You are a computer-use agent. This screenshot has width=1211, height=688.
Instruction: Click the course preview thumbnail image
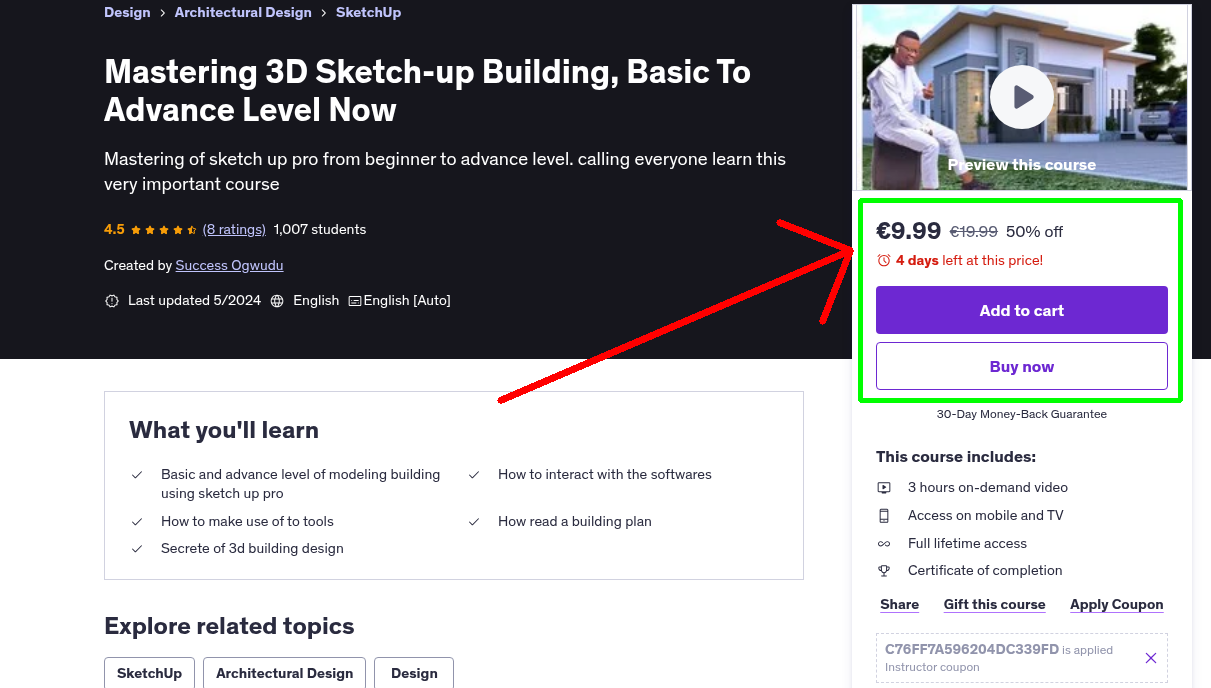click(1021, 97)
